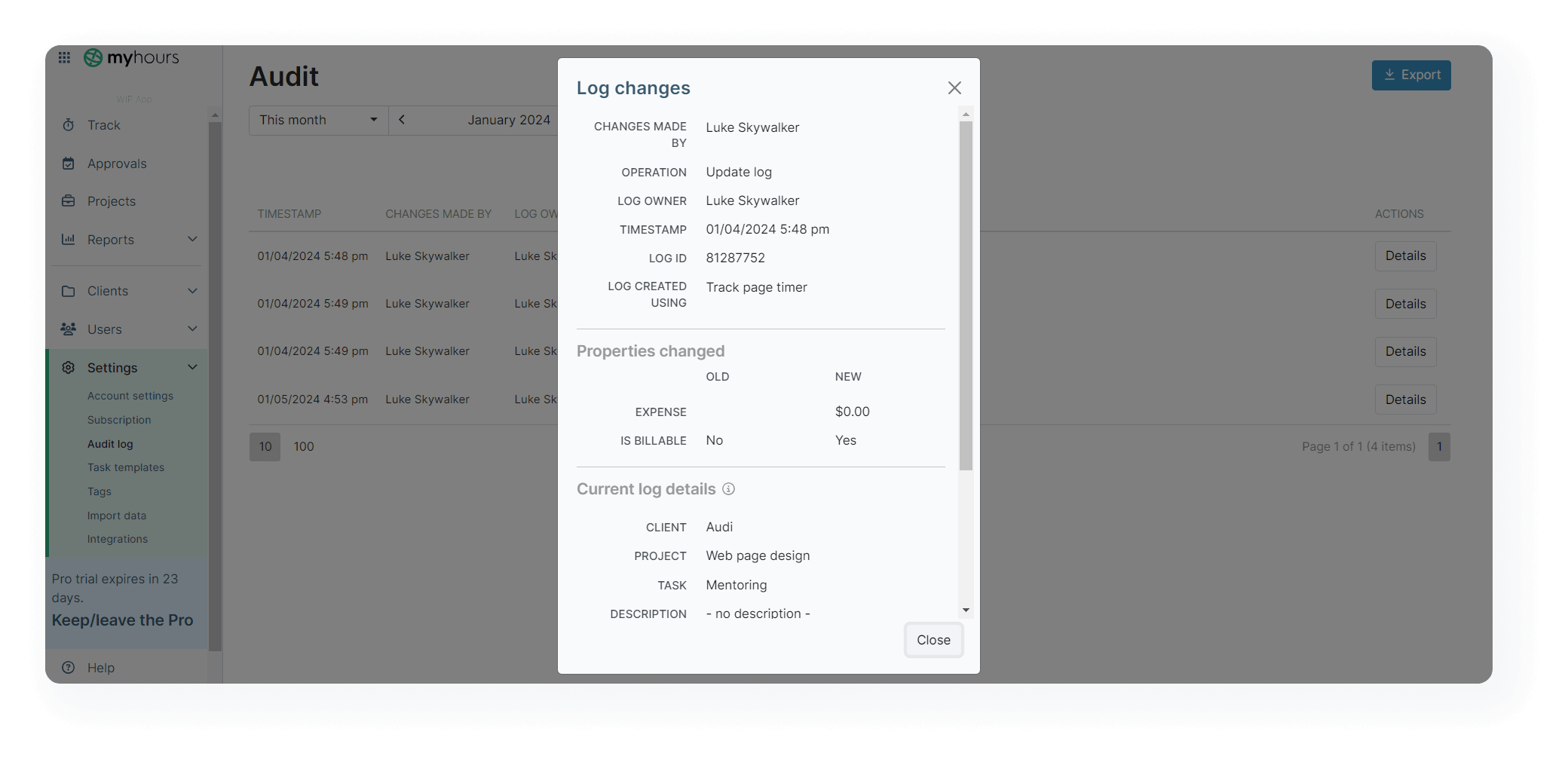Click the new billable value Yes
Viewport: 1568px width, 759px height.
(x=845, y=440)
